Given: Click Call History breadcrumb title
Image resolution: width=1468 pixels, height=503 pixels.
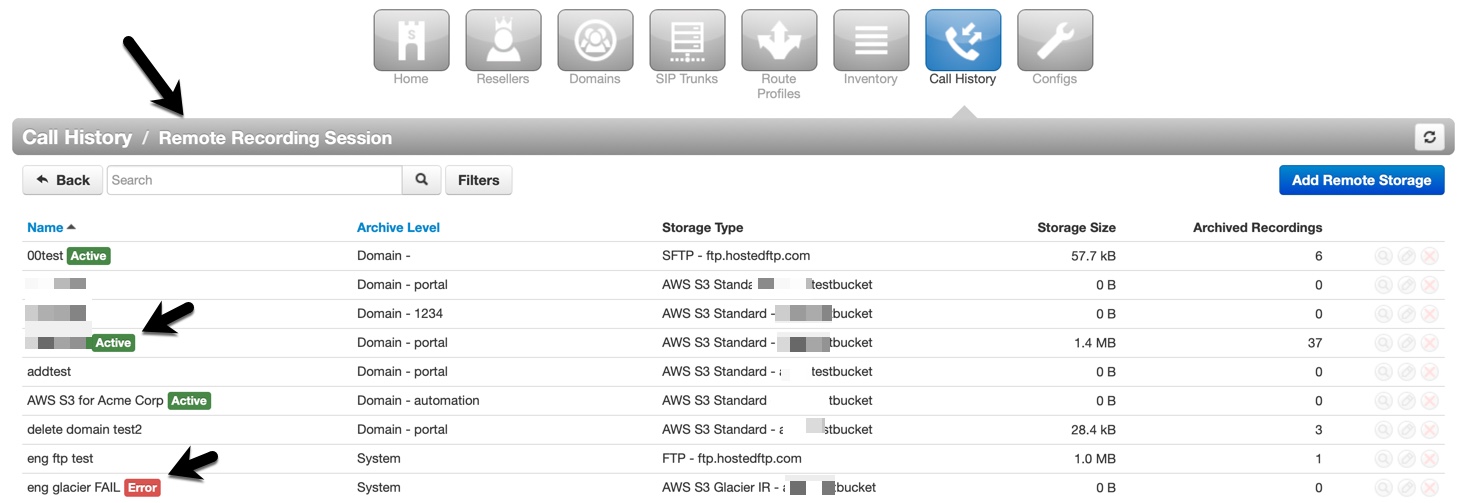Looking at the screenshot, I should point(77,138).
